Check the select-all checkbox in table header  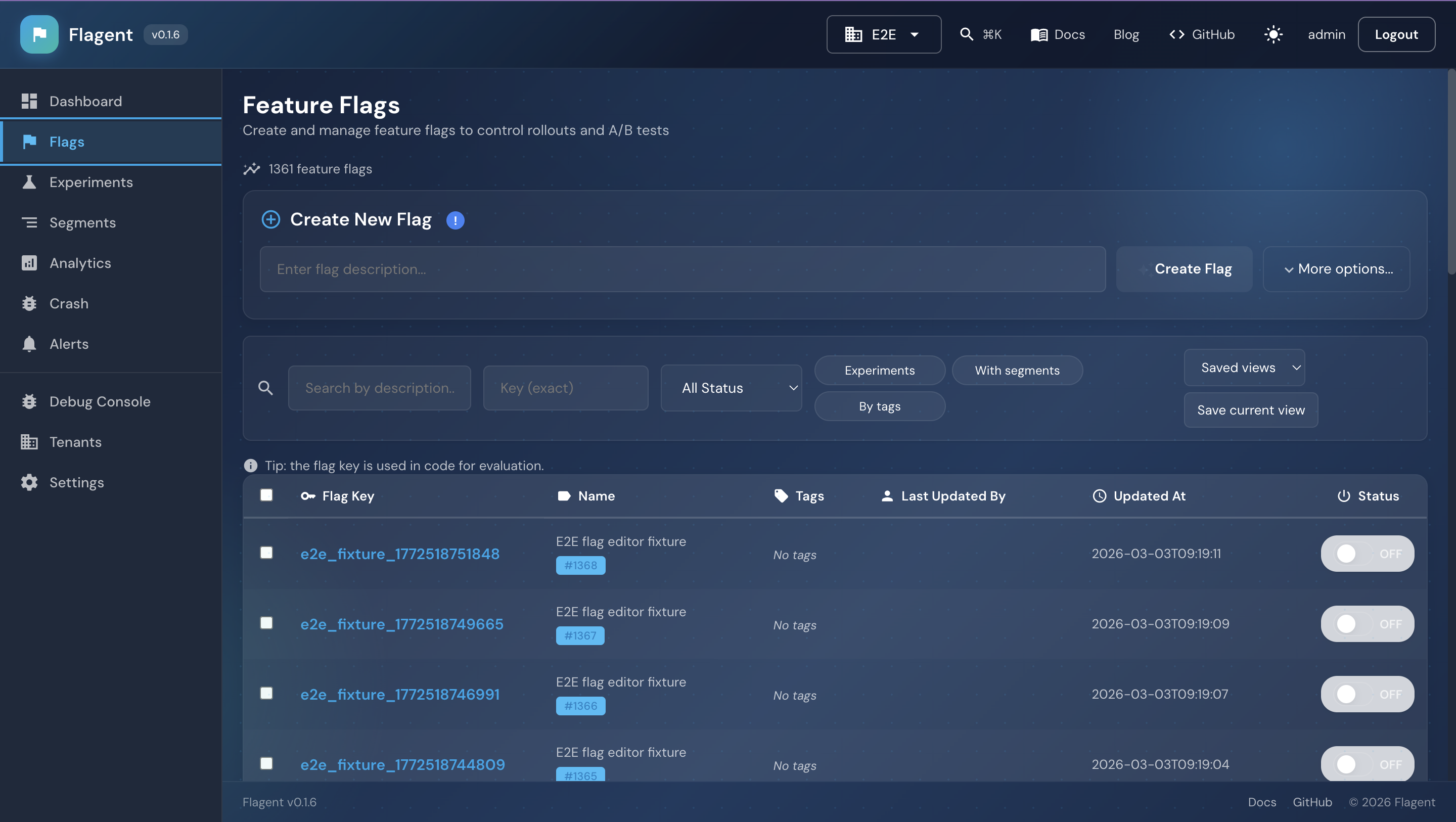coord(266,495)
